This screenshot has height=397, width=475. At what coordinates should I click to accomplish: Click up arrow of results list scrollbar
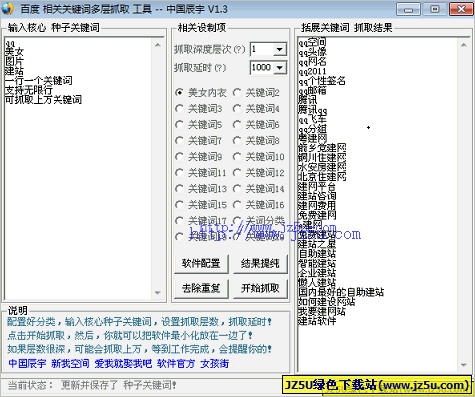463,45
